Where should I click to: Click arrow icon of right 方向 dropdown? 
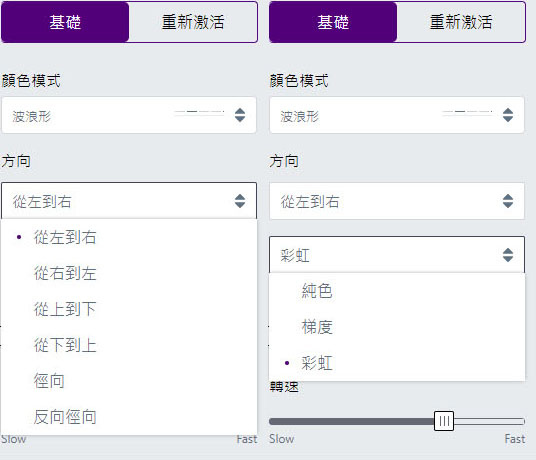508,201
